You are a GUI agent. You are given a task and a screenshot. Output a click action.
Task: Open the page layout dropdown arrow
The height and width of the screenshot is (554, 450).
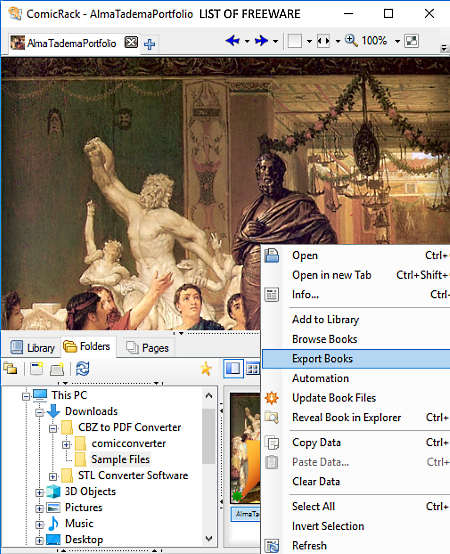tap(309, 42)
